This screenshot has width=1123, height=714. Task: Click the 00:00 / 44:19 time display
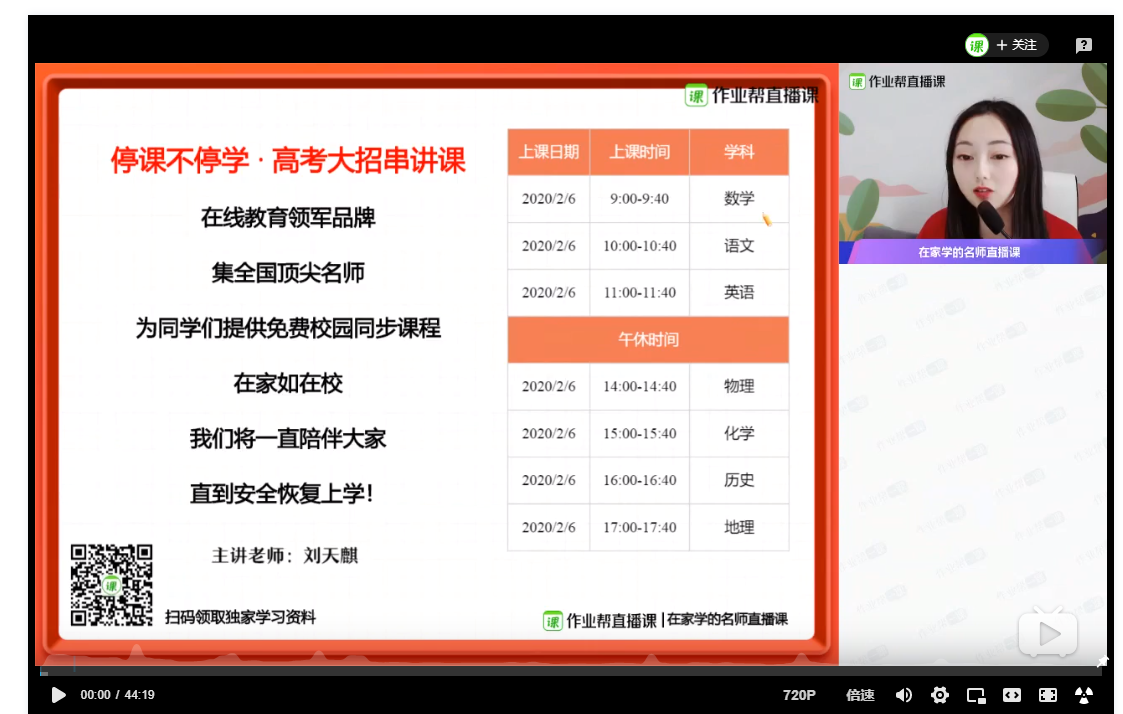coord(117,695)
